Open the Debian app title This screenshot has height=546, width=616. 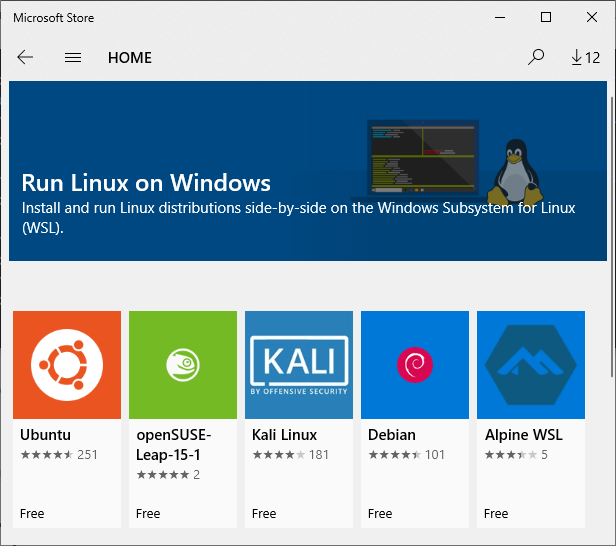392,435
